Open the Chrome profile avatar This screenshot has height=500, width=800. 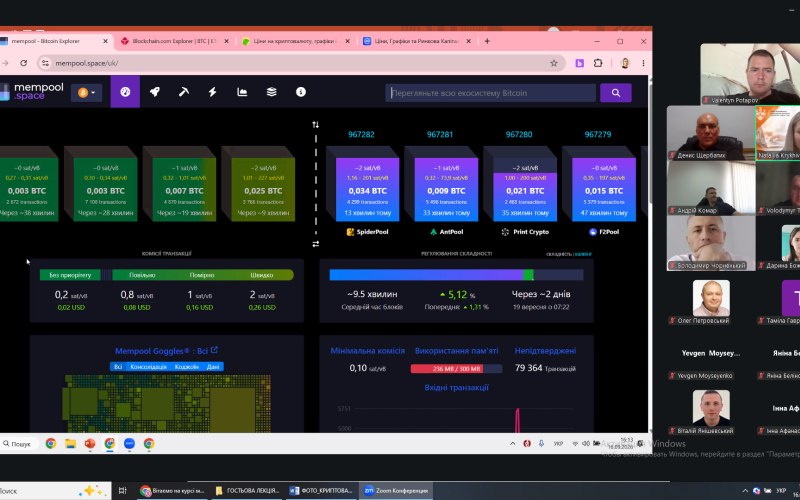coord(625,63)
